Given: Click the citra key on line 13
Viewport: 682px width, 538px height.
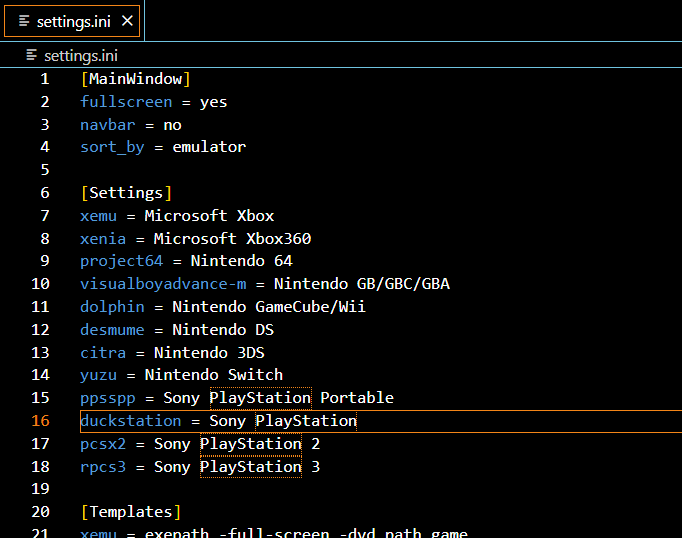Looking at the screenshot, I should click(x=103, y=353).
